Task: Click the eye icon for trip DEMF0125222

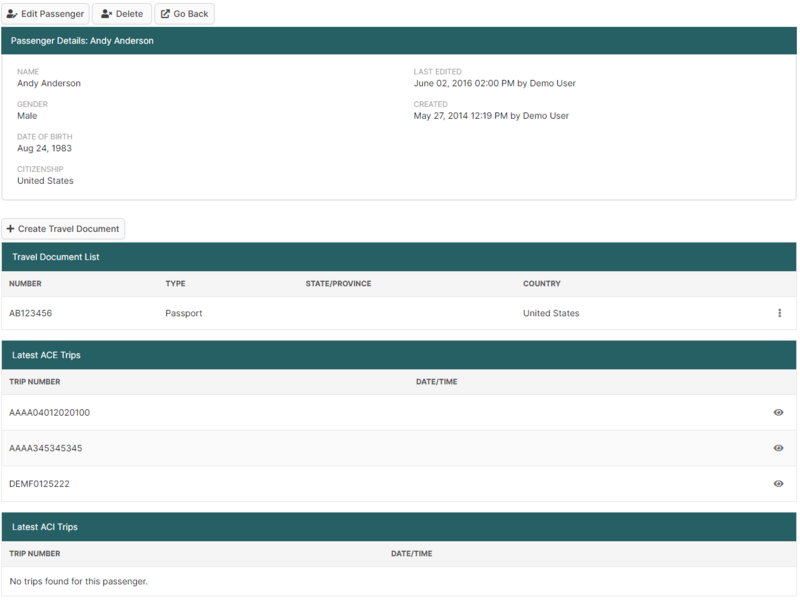Action: [778, 483]
